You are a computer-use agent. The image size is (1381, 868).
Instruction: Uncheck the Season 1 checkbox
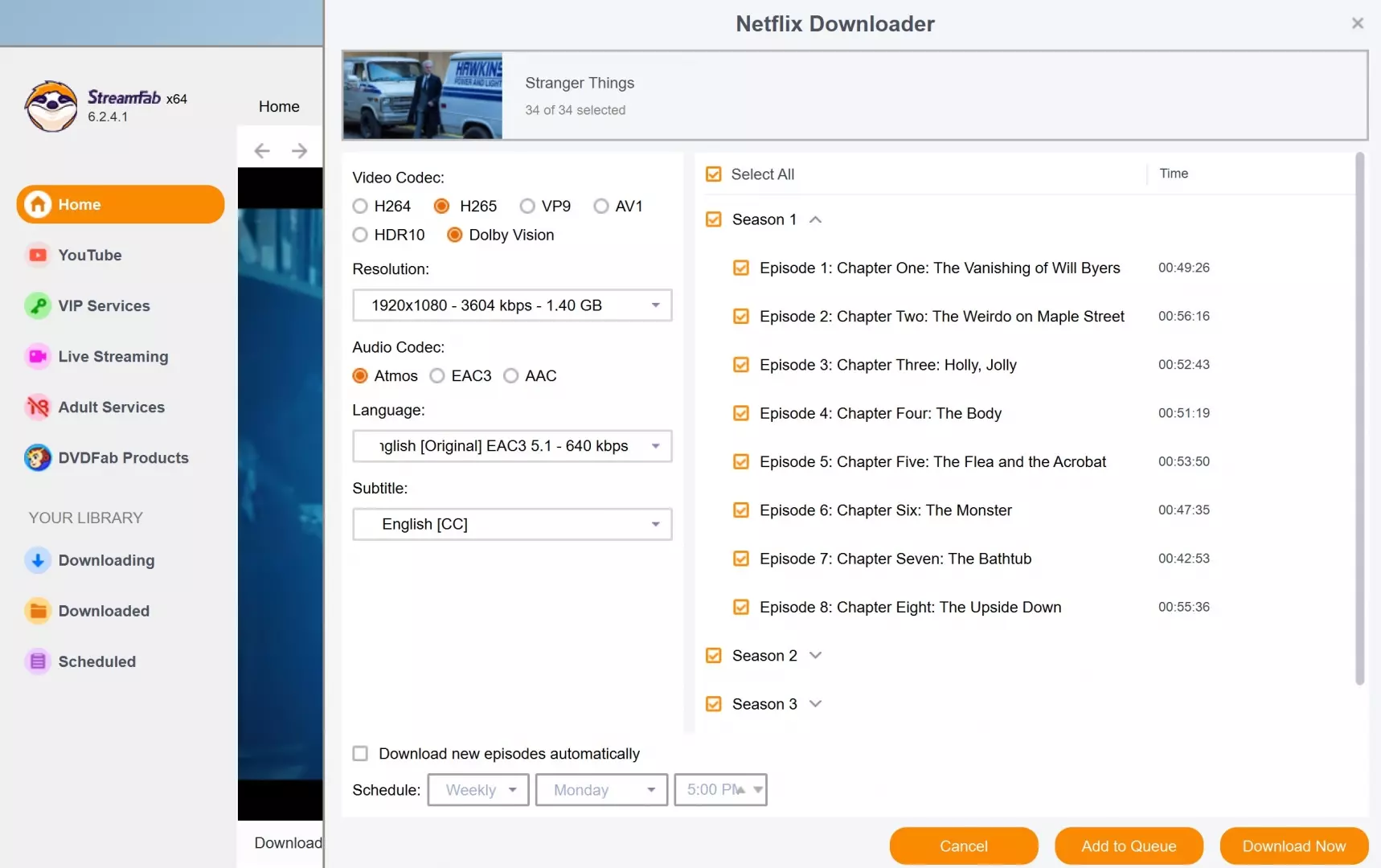(713, 219)
